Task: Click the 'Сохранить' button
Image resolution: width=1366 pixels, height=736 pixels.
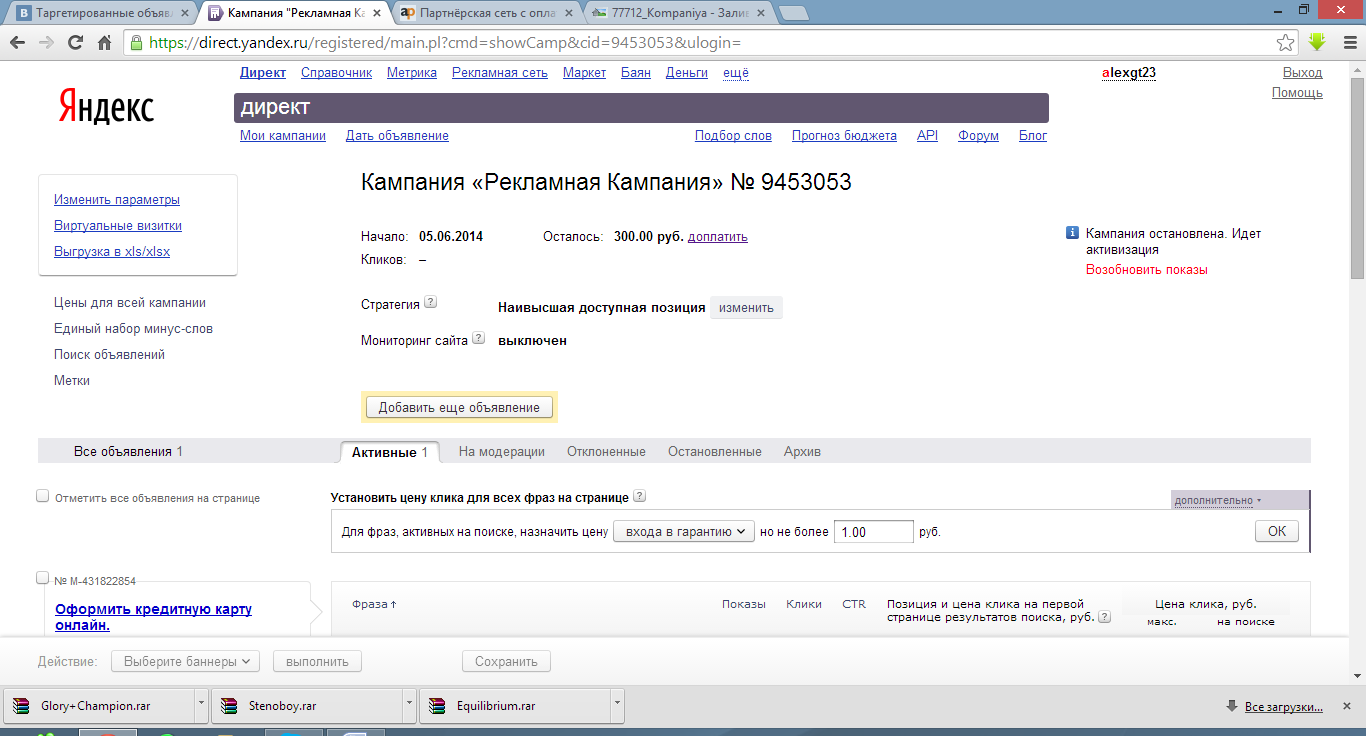Action: [x=506, y=661]
